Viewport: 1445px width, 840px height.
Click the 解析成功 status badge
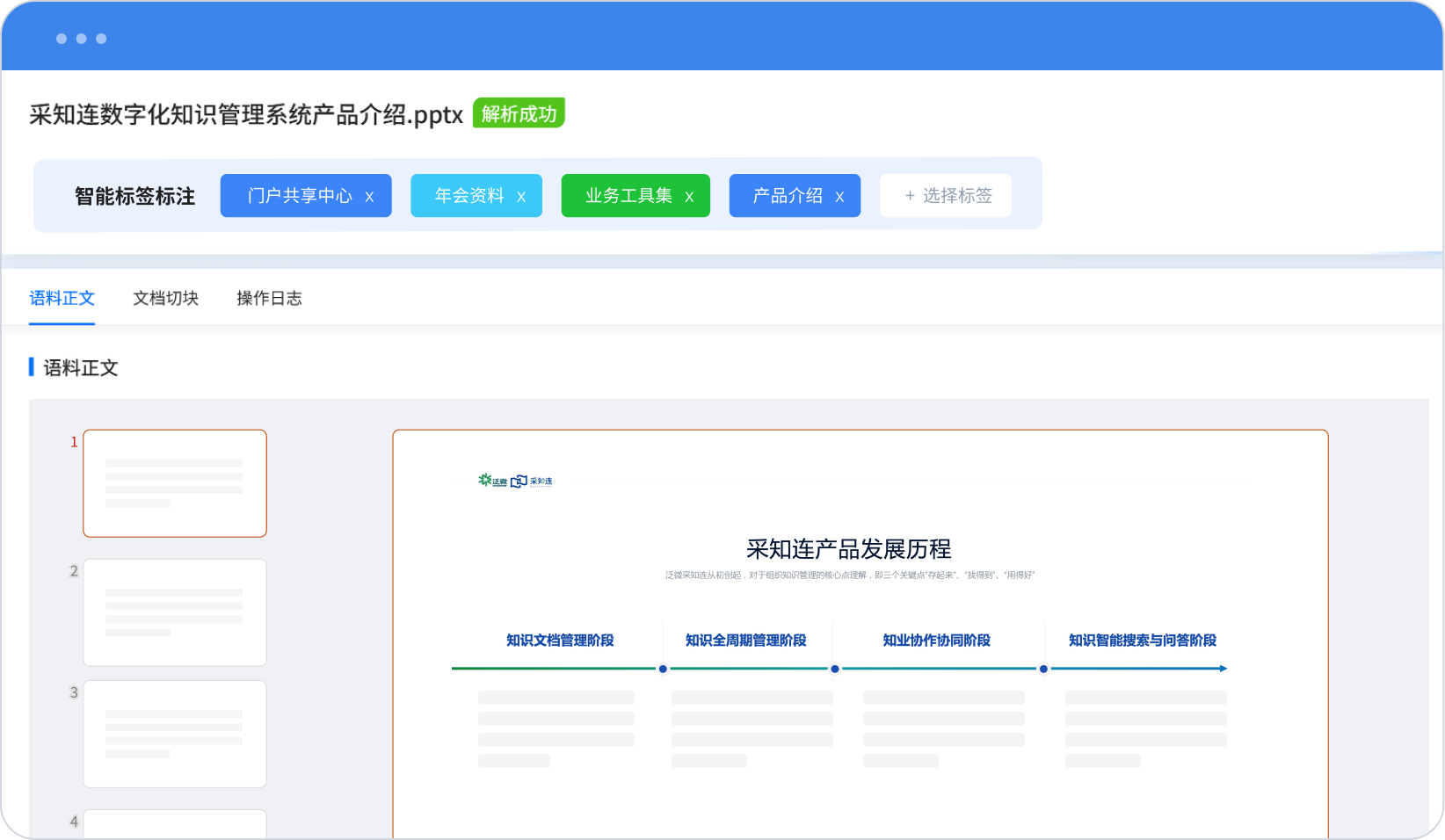tap(519, 113)
